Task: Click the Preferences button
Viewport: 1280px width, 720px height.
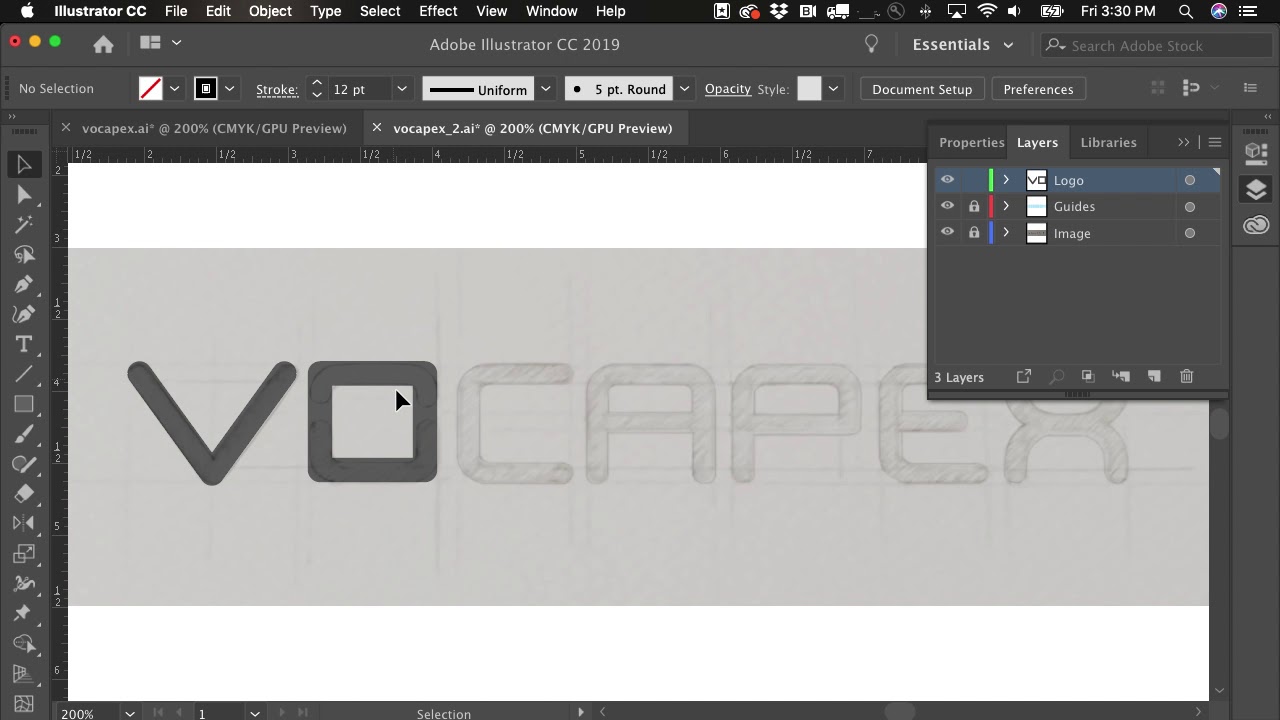Action: [x=1038, y=89]
